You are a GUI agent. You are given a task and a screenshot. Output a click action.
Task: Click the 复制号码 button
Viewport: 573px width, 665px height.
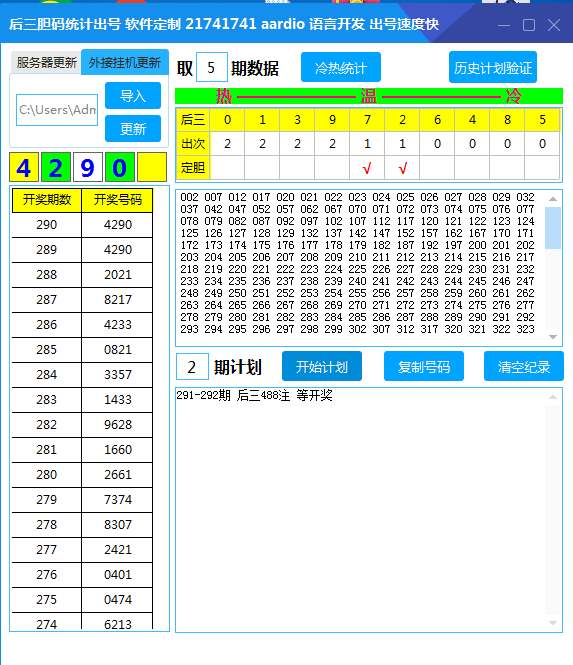(424, 366)
